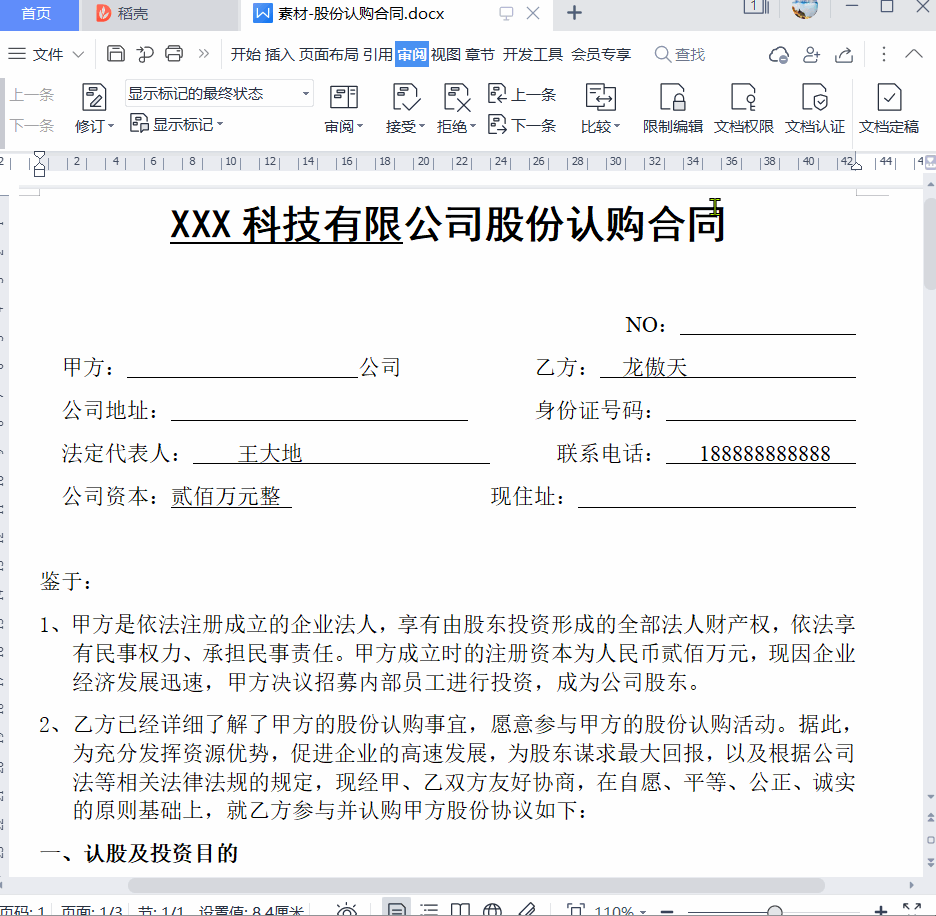936x916 pixels.
Task: Open the 章节 ribbon tab
Action: click(x=479, y=54)
